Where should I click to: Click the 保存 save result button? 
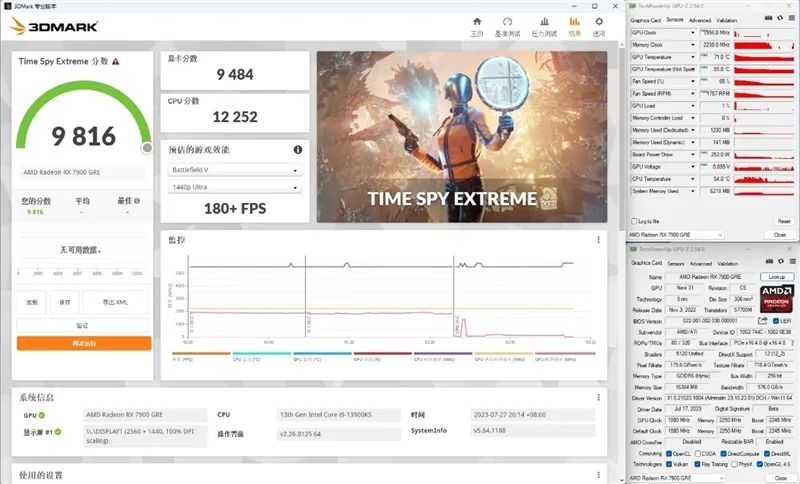(x=65, y=302)
